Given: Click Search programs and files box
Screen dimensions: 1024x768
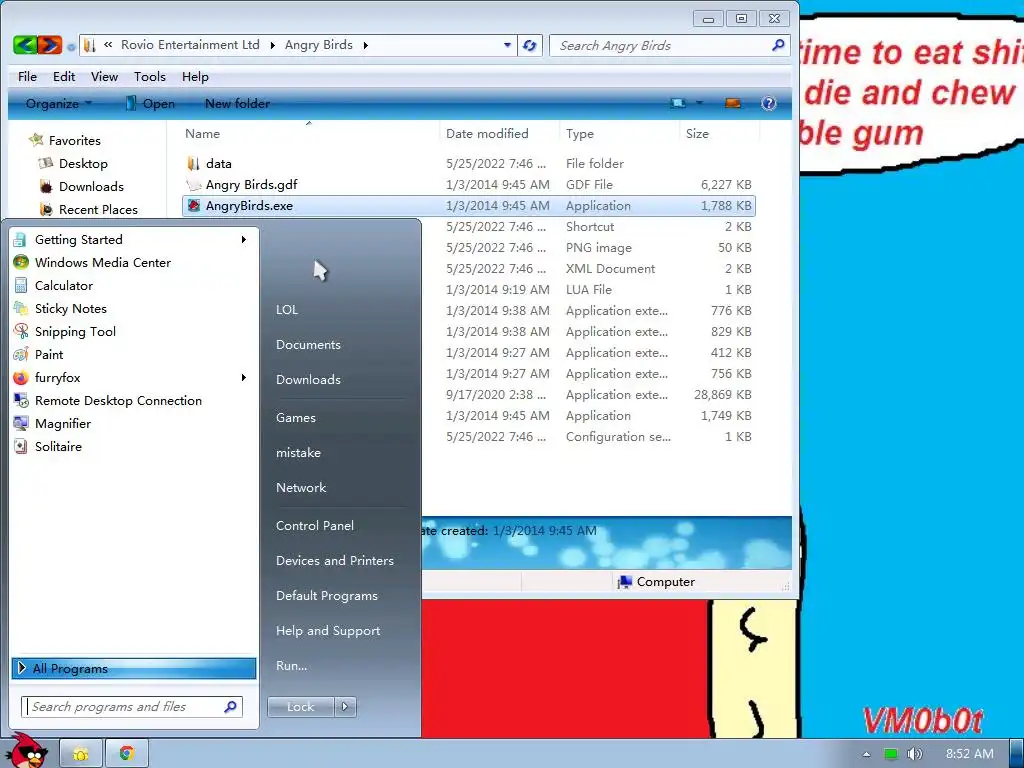Looking at the screenshot, I should tap(132, 707).
